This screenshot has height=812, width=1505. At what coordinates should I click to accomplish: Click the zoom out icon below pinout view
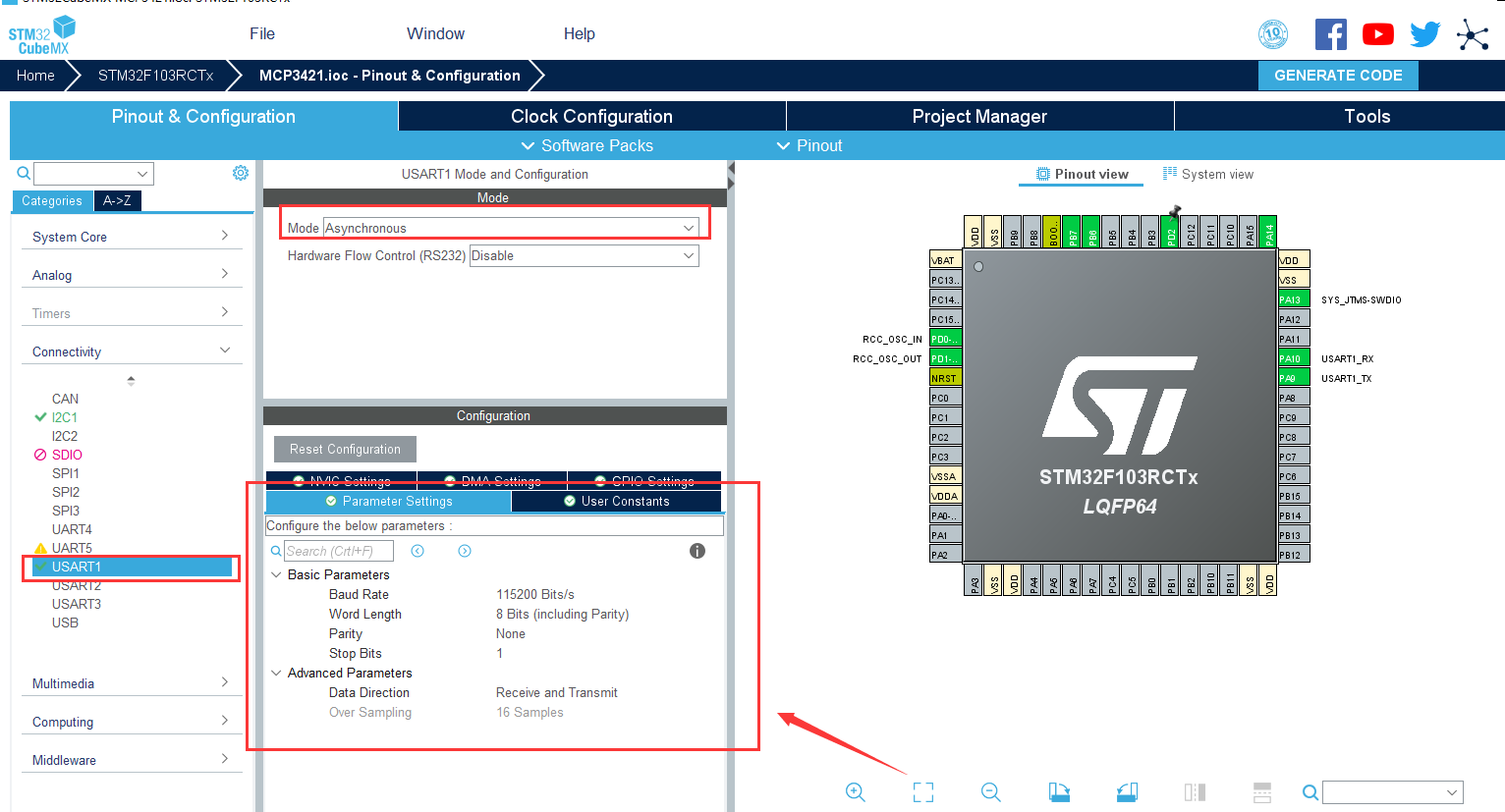pyautogui.click(x=990, y=792)
